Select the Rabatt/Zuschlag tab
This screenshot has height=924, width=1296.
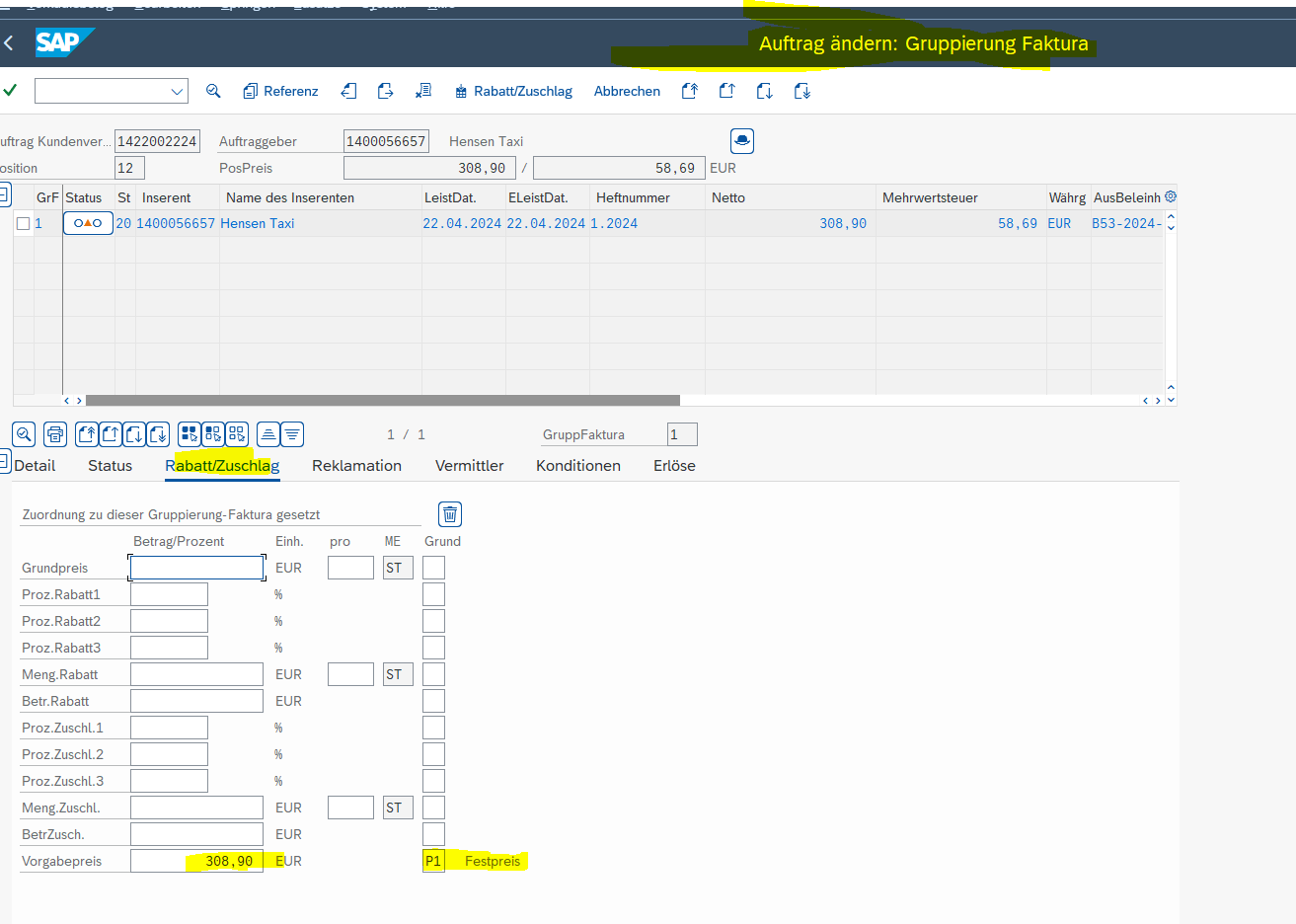[x=222, y=466]
